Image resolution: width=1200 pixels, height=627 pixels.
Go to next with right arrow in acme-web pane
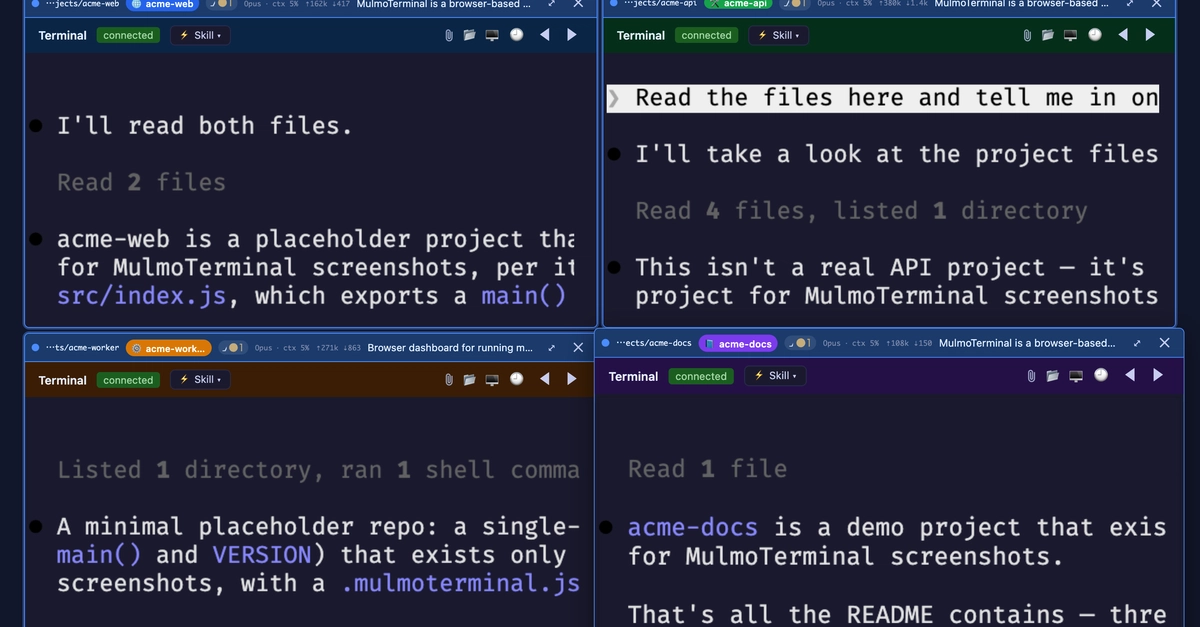pos(572,35)
